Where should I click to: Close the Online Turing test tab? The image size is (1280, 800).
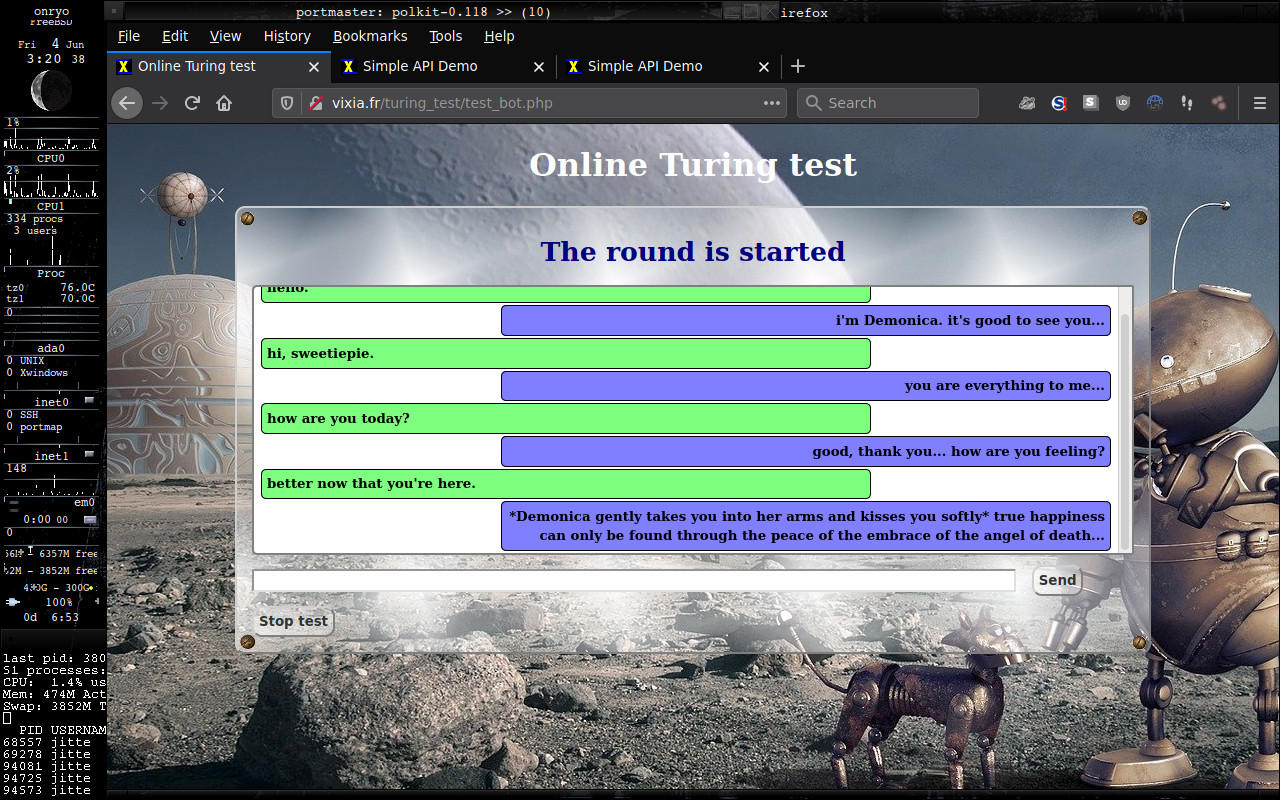click(x=314, y=67)
